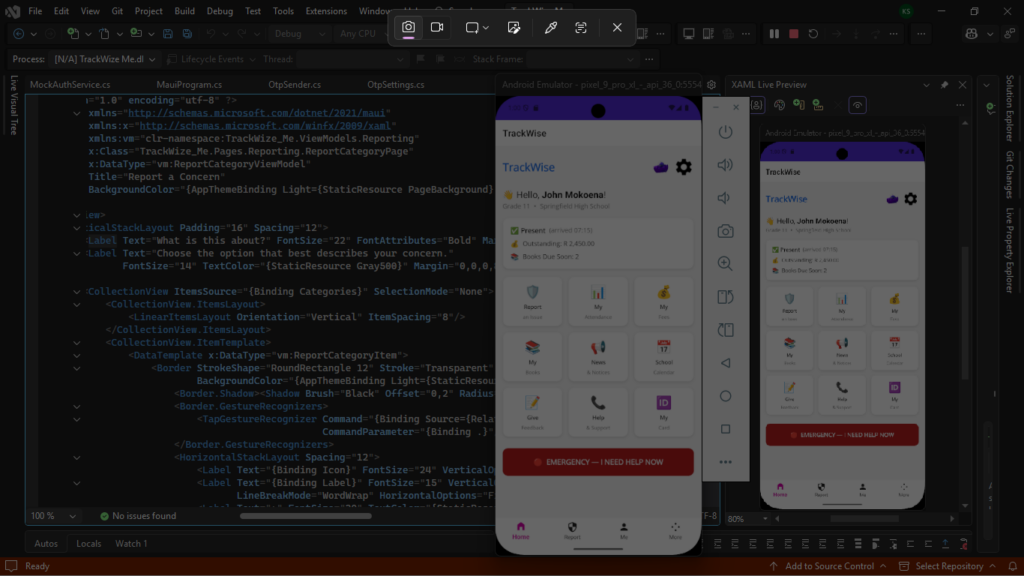This screenshot has width=1024, height=576.
Task: Tap the News & Notices tile in emulator
Action: pyautogui.click(x=598, y=358)
